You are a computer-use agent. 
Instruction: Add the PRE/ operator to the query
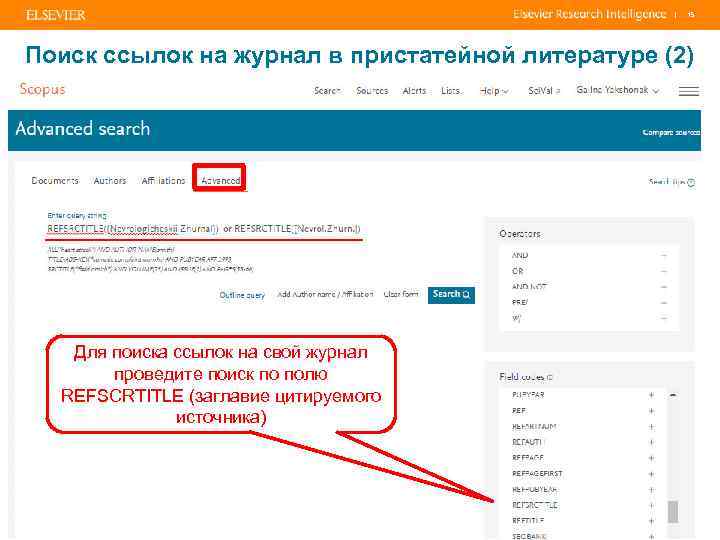coord(664,303)
